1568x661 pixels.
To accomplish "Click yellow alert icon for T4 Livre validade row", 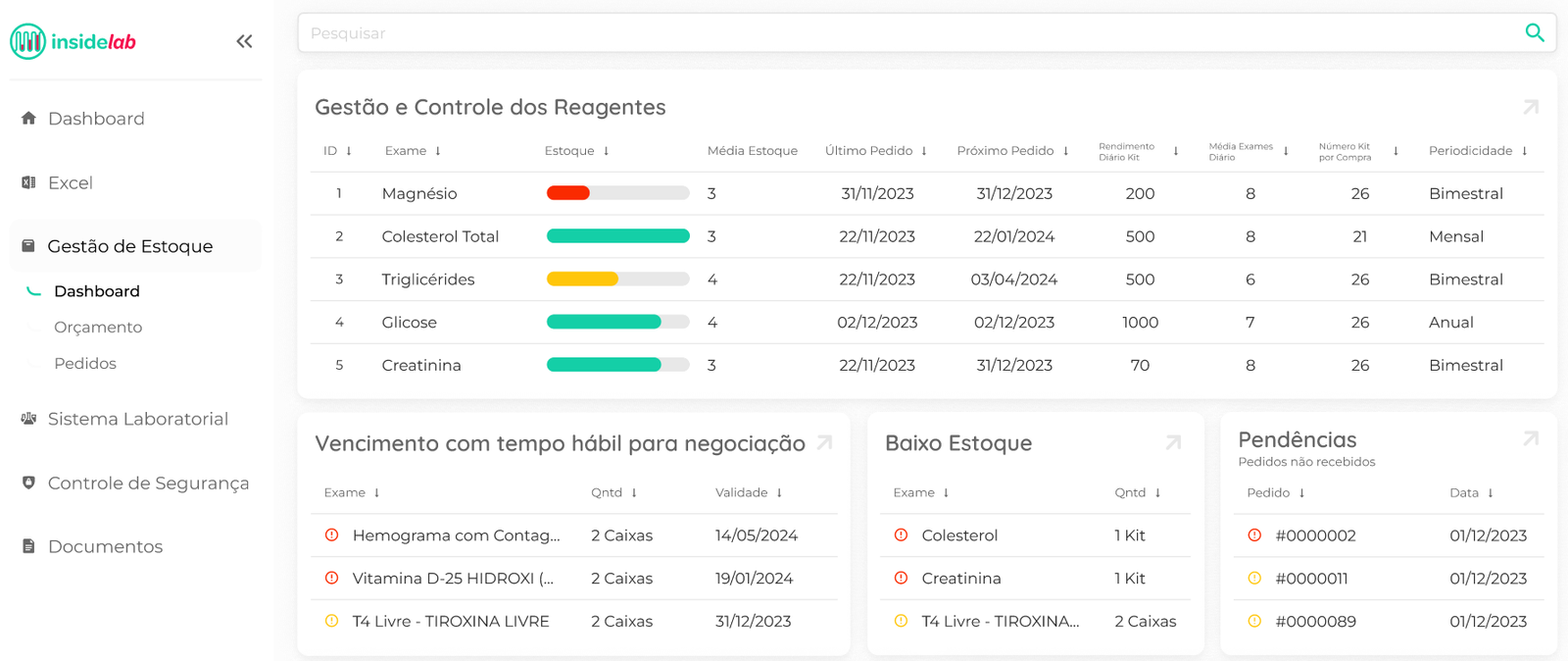I will 331,621.
